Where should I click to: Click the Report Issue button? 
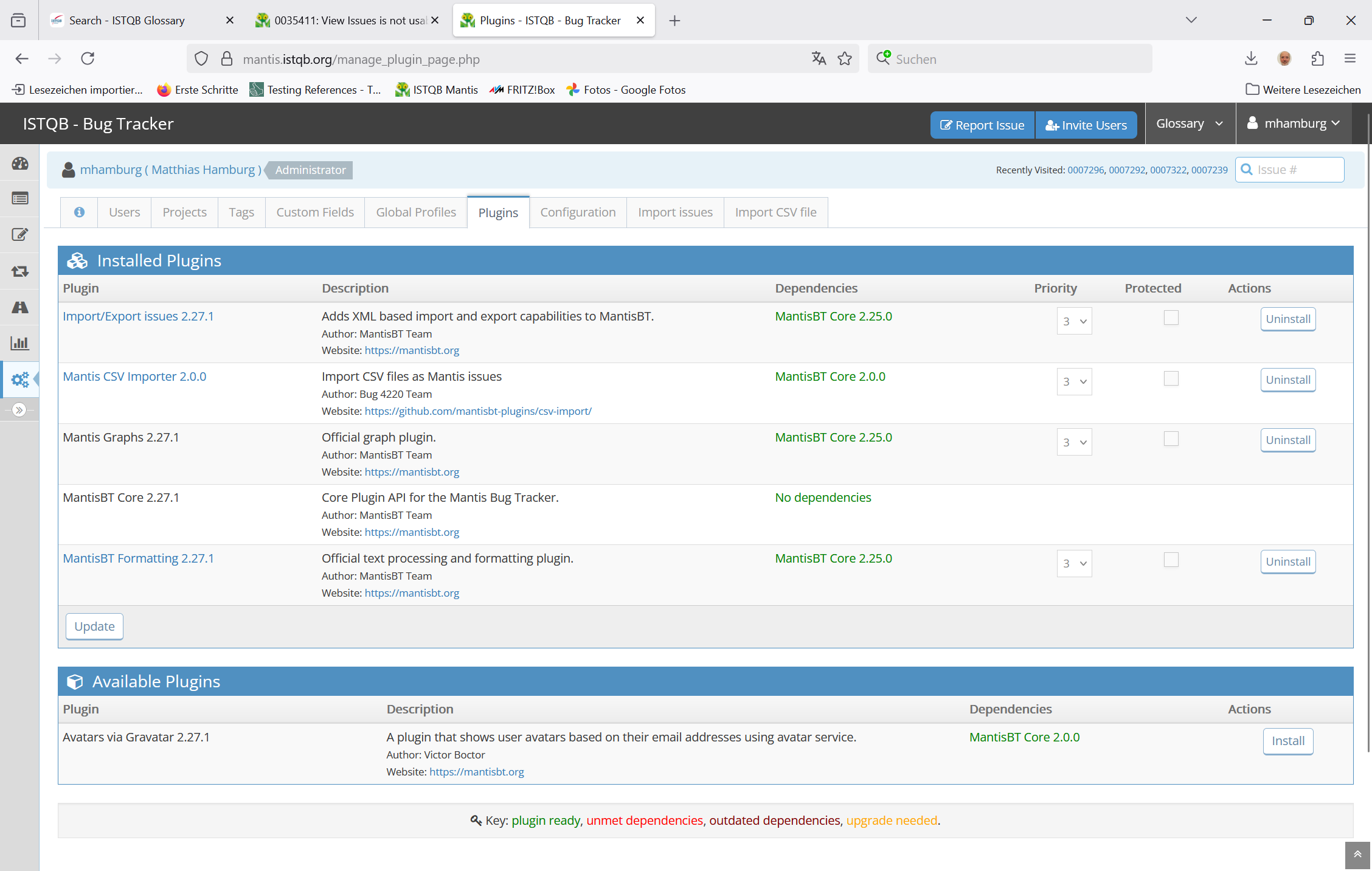982,125
